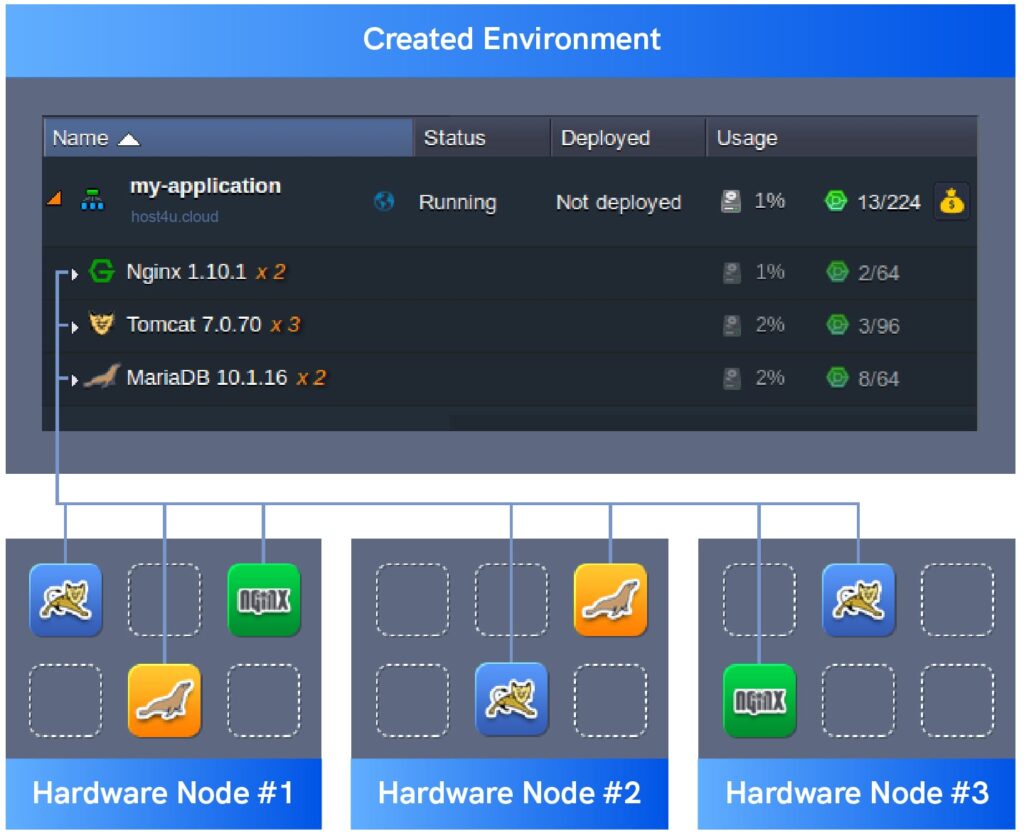Click the cloudlet icon in the Tomcat row

837,324
